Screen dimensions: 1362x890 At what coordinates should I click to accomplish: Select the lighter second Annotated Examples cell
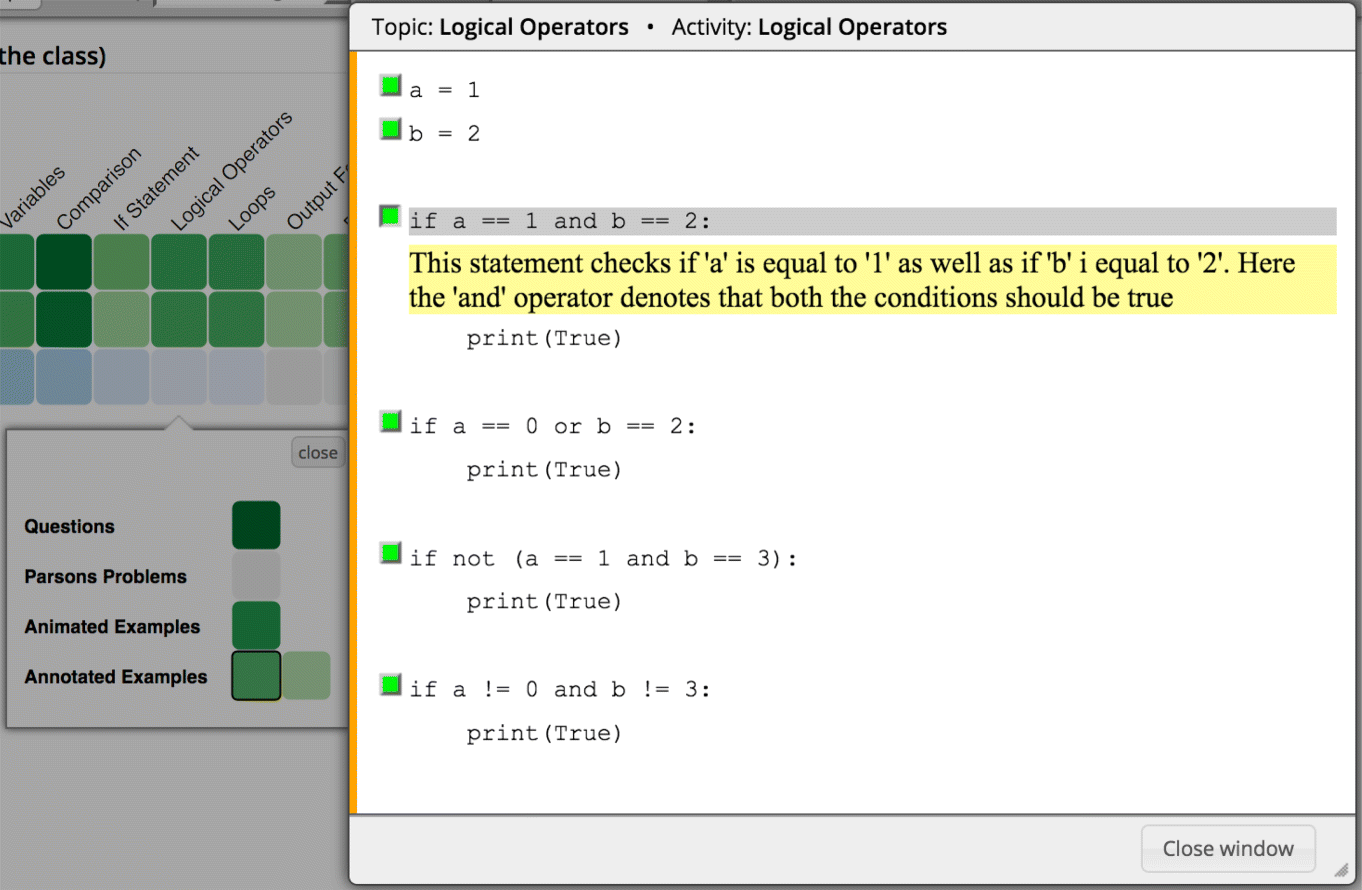click(306, 676)
